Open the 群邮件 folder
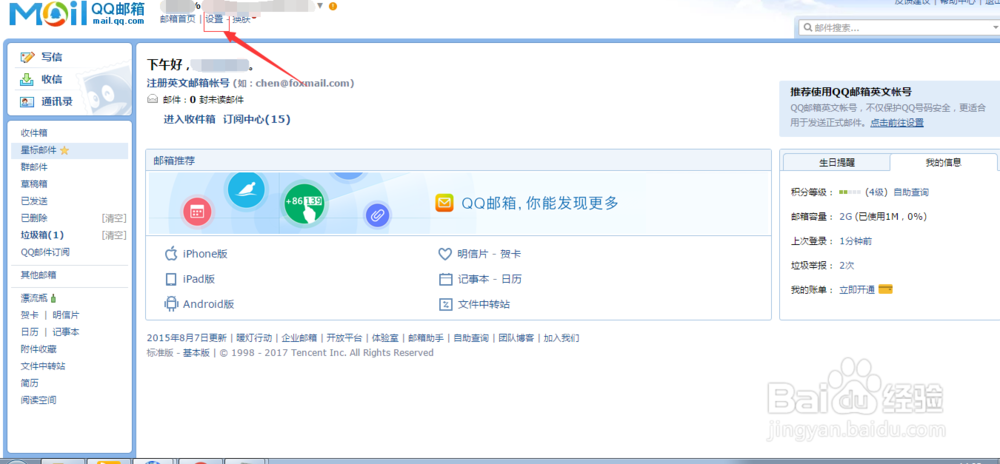The height and width of the screenshot is (464, 1000). pyautogui.click(x=34, y=167)
